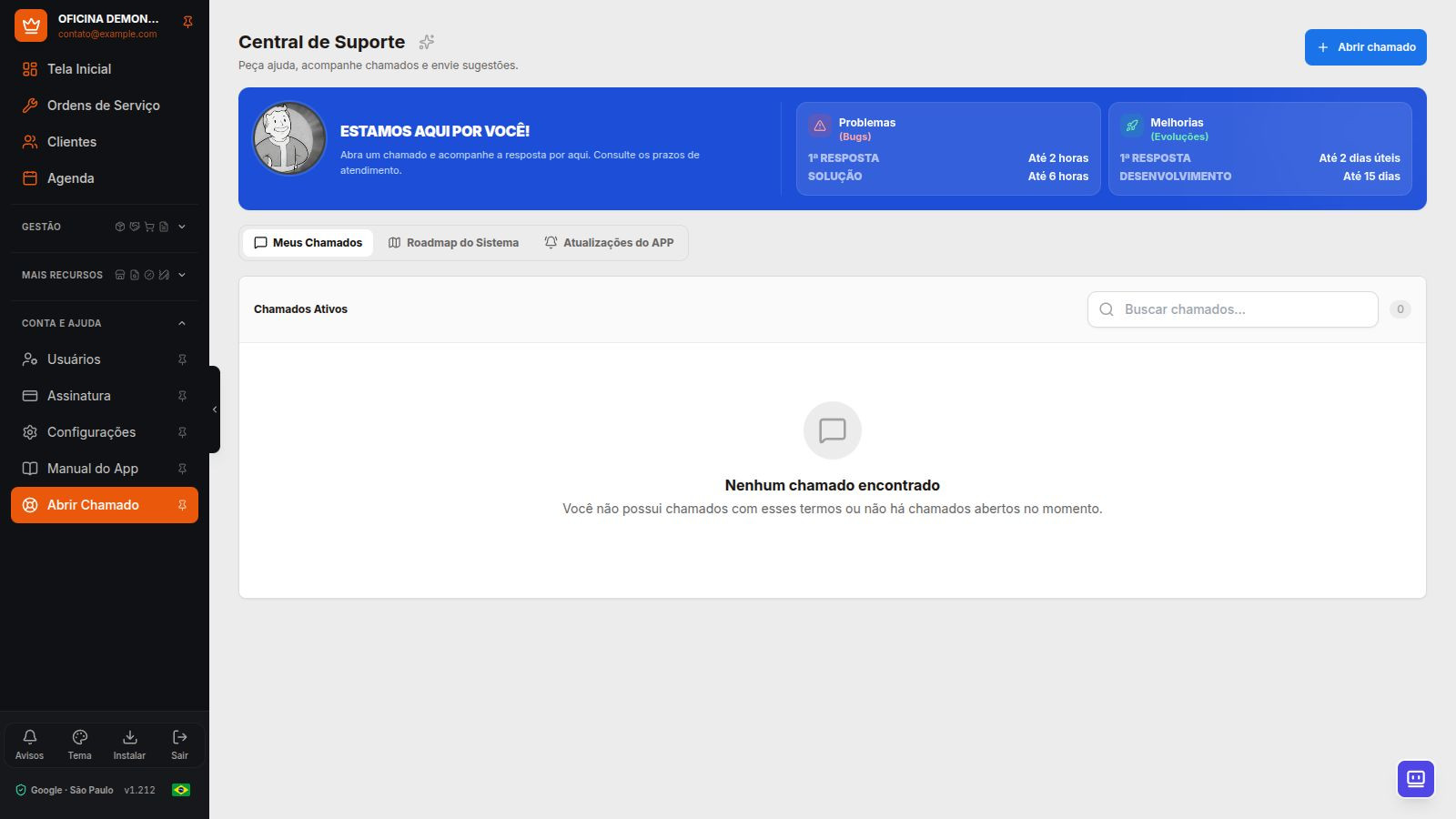
Task: Select the Meus Chamados tab
Action: 308,243
